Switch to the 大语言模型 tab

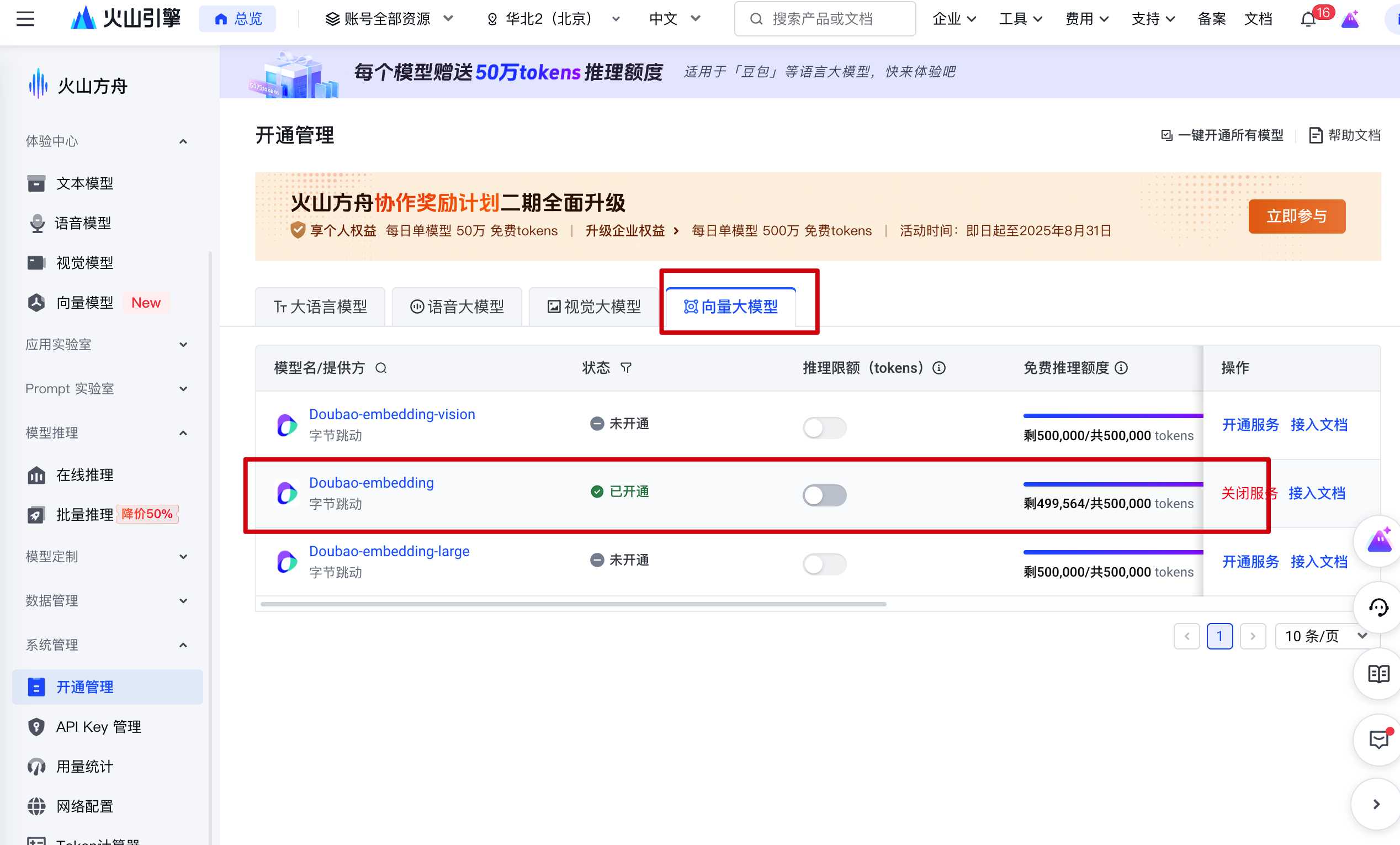[x=320, y=307]
